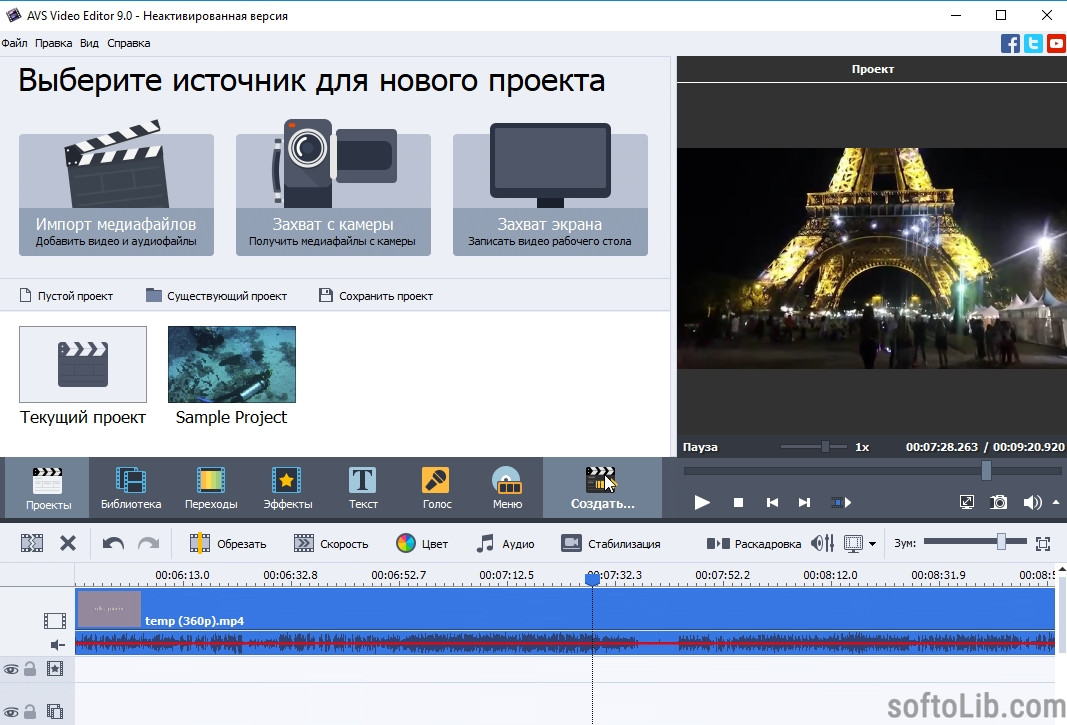
Task: Hide the overlay track with eye icon
Action: (11, 713)
